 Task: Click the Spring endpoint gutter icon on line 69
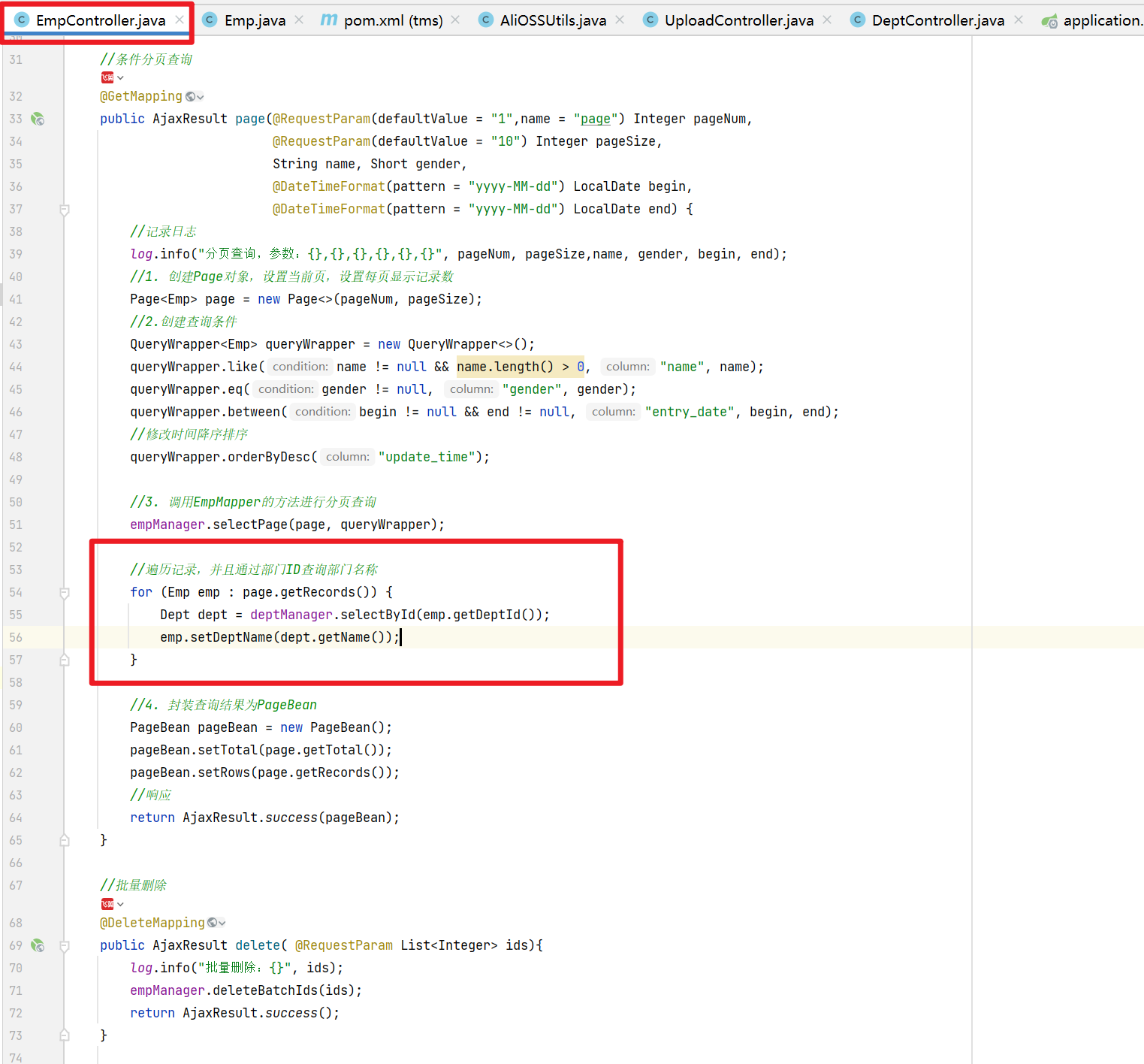coord(38,945)
